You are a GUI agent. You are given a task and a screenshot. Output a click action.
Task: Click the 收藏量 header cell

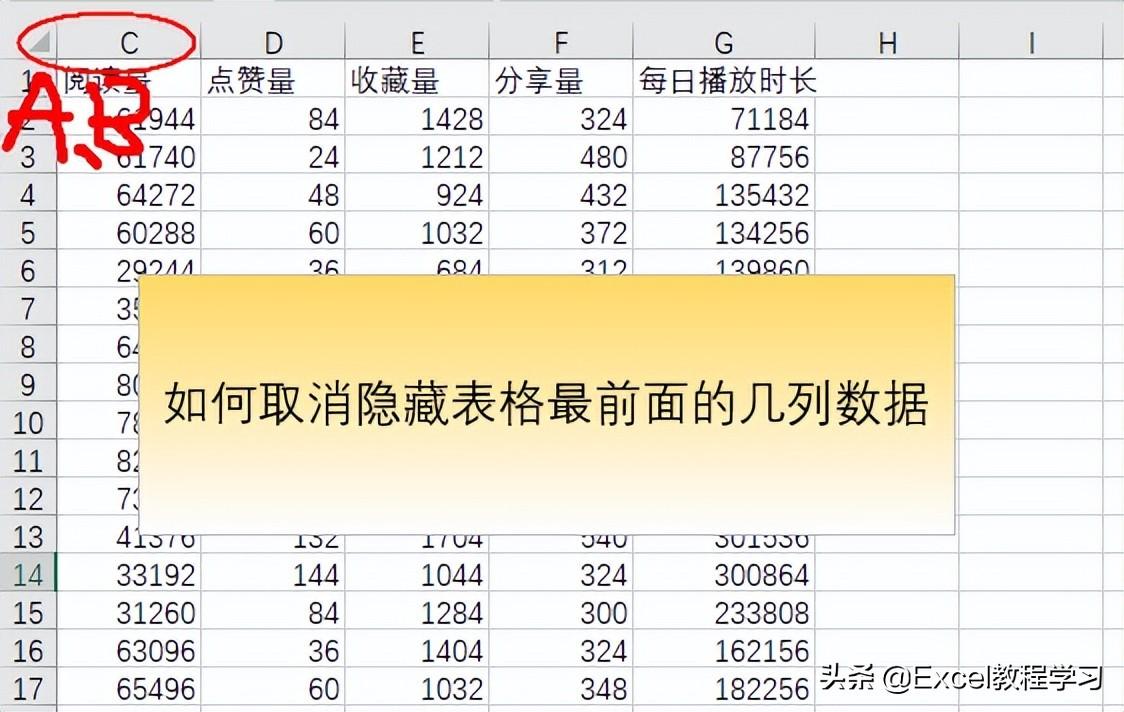[417, 80]
